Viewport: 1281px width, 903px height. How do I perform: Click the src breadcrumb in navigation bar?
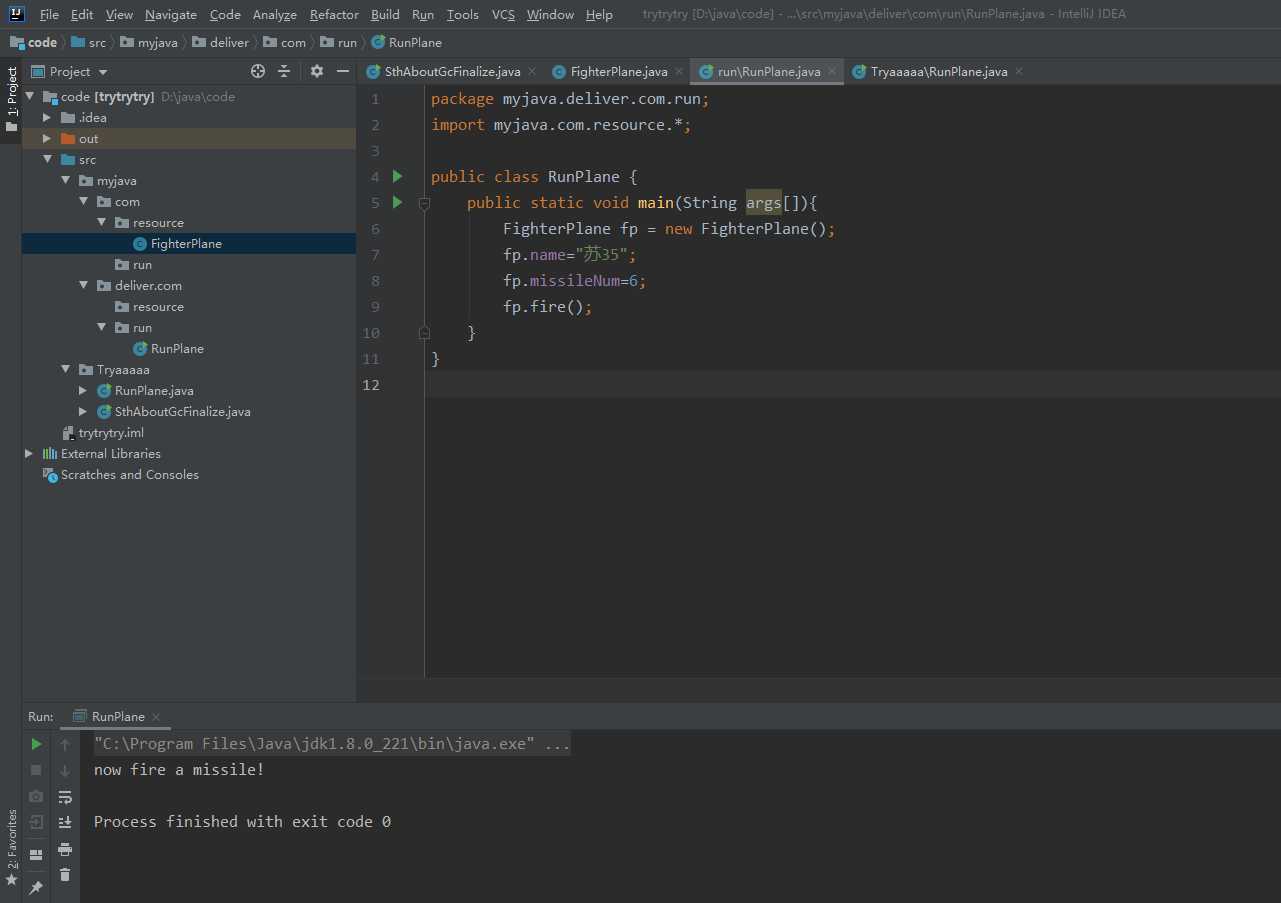point(88,43)
